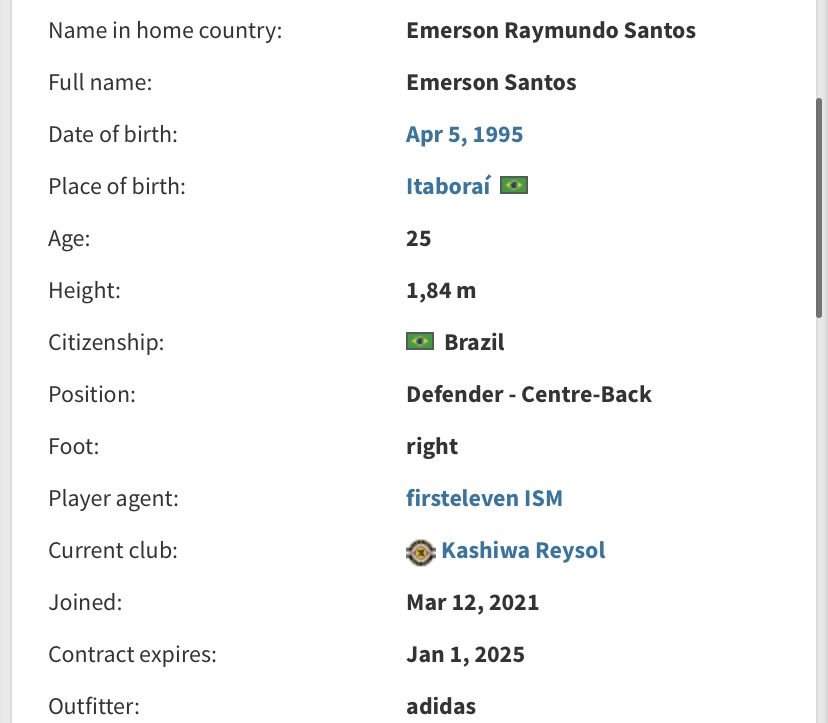Click the joined date Mar 12, 2021
Viewport: 828px width, 723px height.
point(472,603)
